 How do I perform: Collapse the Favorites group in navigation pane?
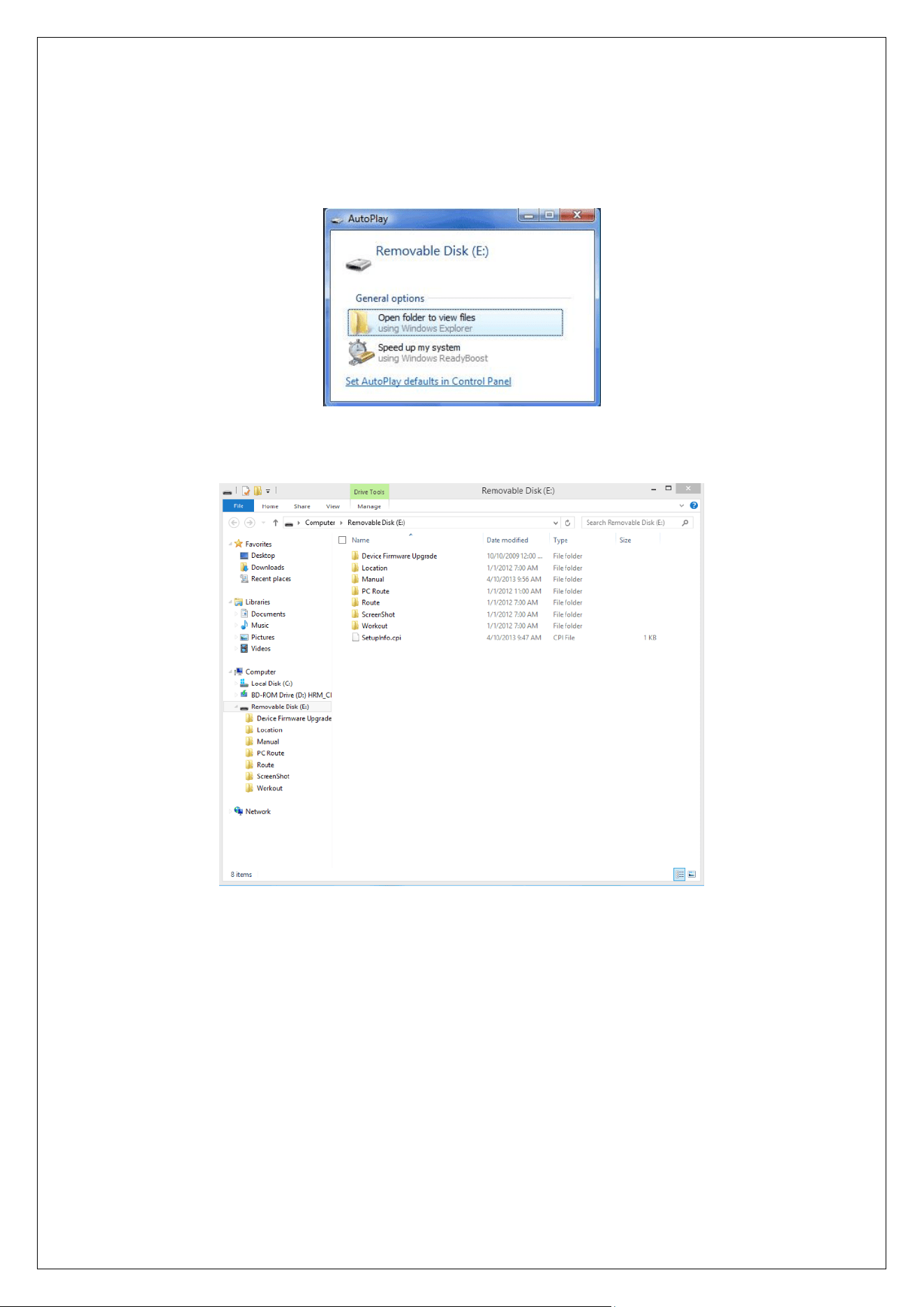pyautogui.click(x=230, y=544)
